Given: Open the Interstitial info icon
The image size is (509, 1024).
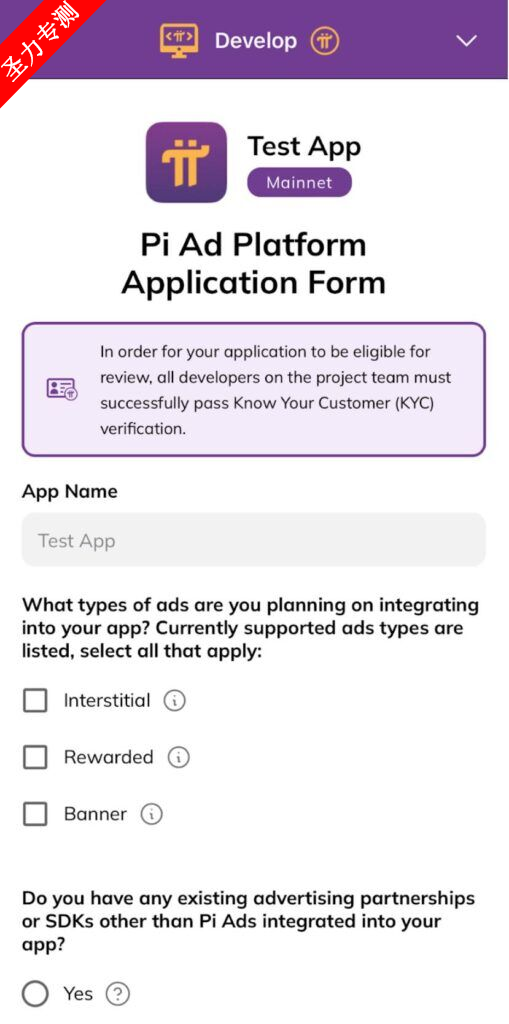Looking at the screenshot, I should pos(174,701).
